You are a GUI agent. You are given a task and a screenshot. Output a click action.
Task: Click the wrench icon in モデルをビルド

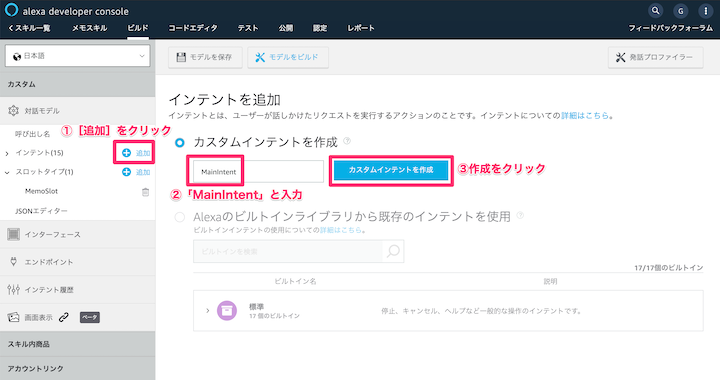(260, 57)
